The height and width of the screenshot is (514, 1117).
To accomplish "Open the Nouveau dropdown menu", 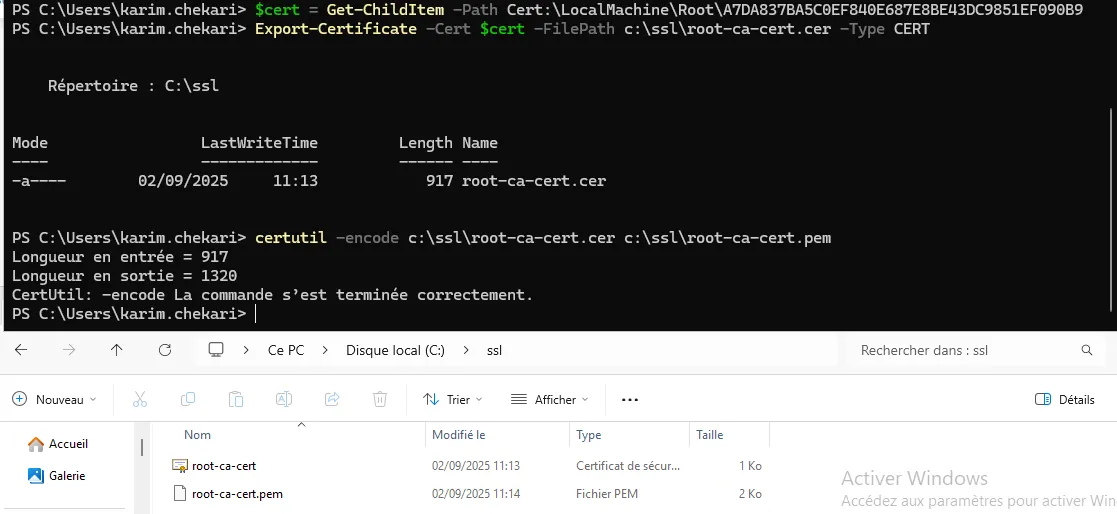I will point(55,399).
